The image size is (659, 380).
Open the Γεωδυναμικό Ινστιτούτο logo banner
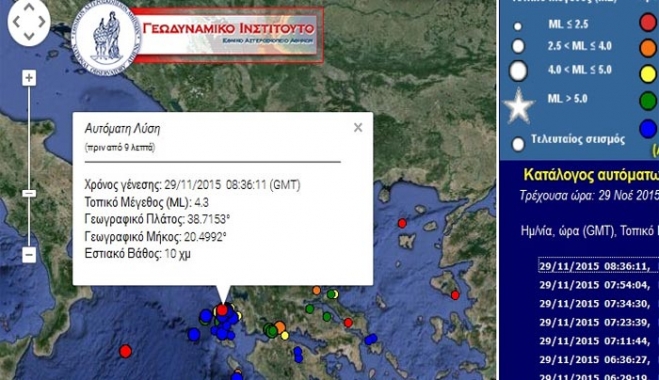tap(229, 35)
